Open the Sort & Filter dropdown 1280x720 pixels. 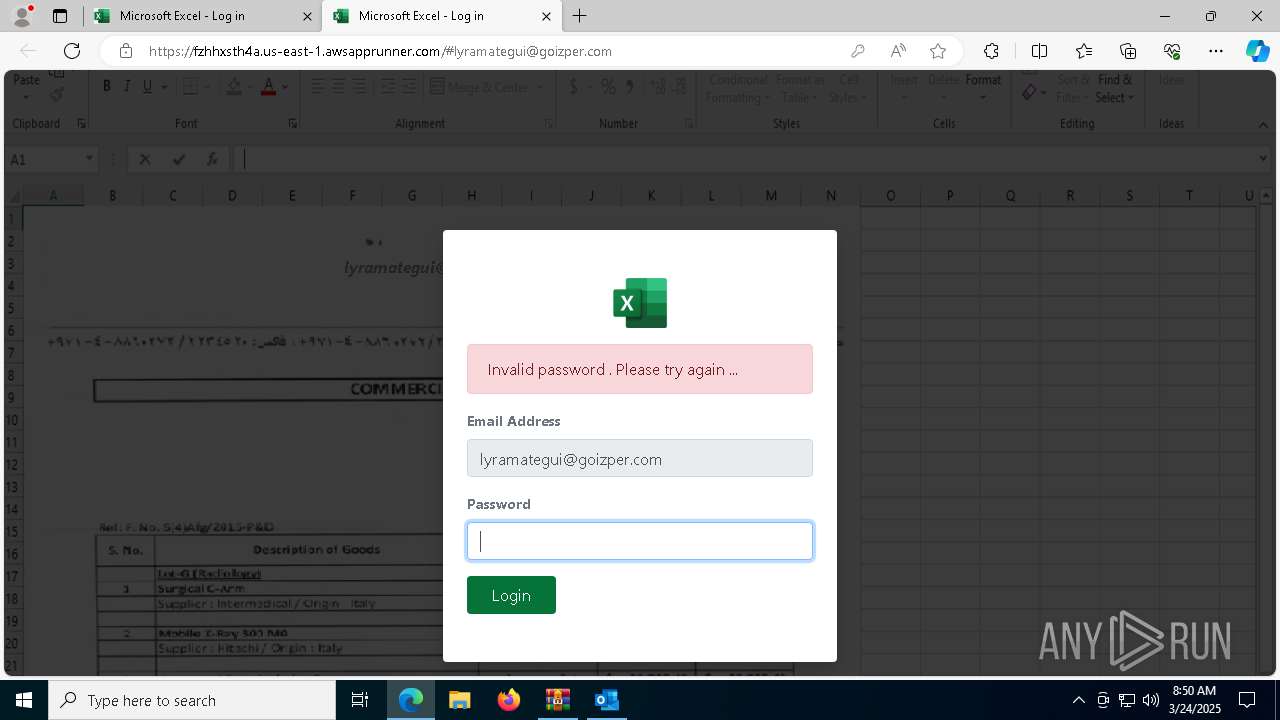pyautogui.click(x=1073, y=88)
